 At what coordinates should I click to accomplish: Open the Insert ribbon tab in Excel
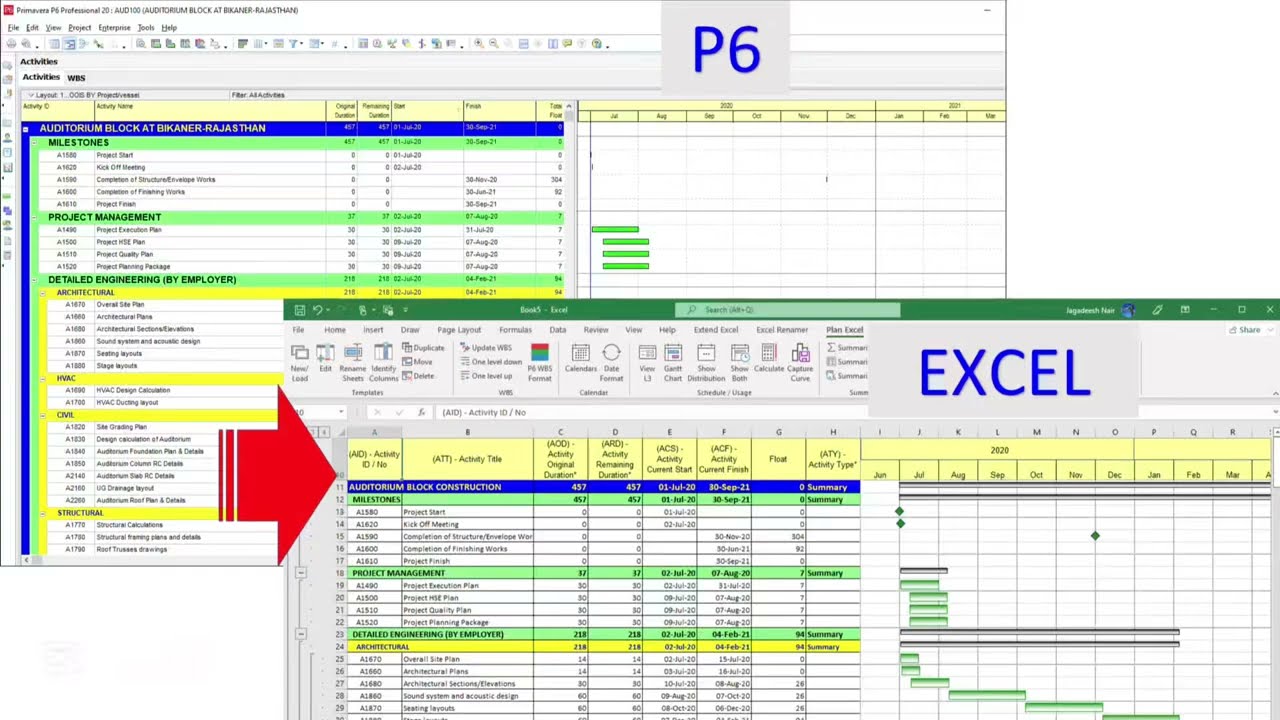tap(373, 330)
